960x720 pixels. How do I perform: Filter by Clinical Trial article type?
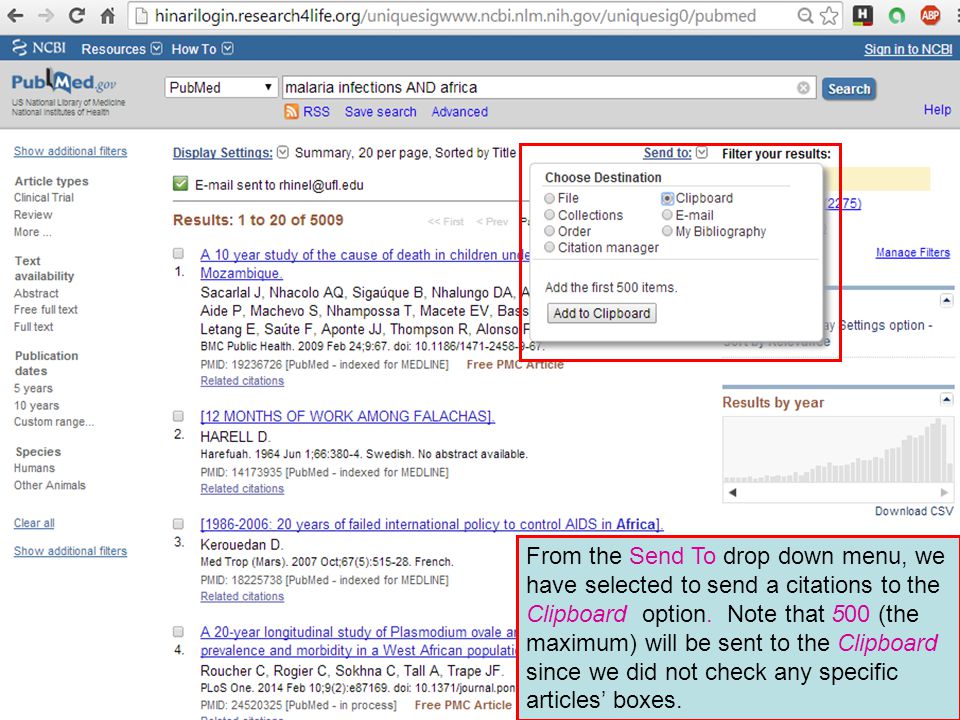pos(44,198)
